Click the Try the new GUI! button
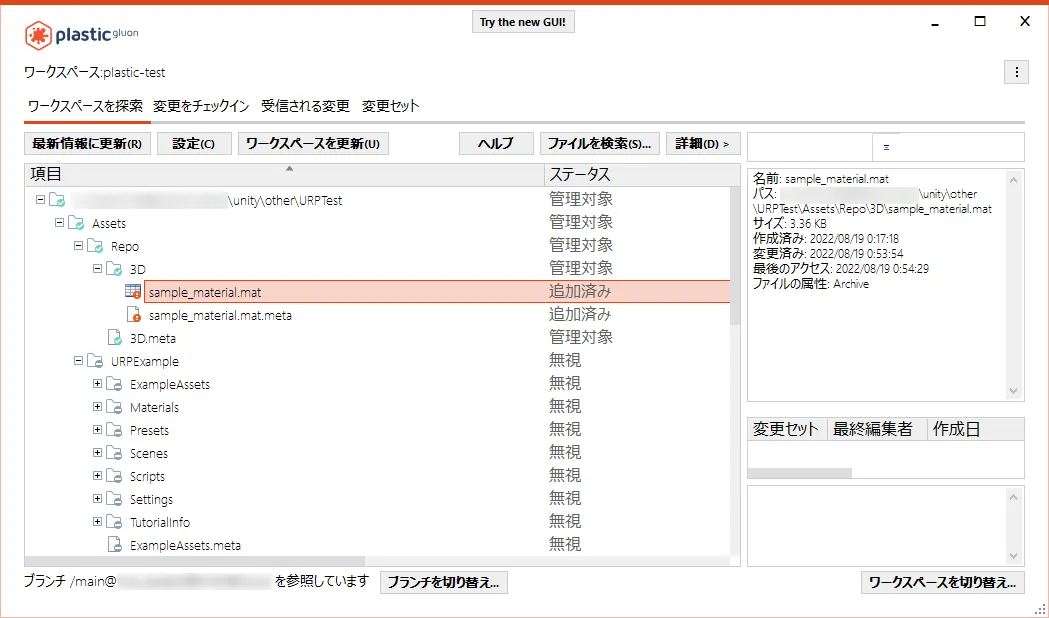This screenshot has height=618, width=1049. [x=523, y=22]
